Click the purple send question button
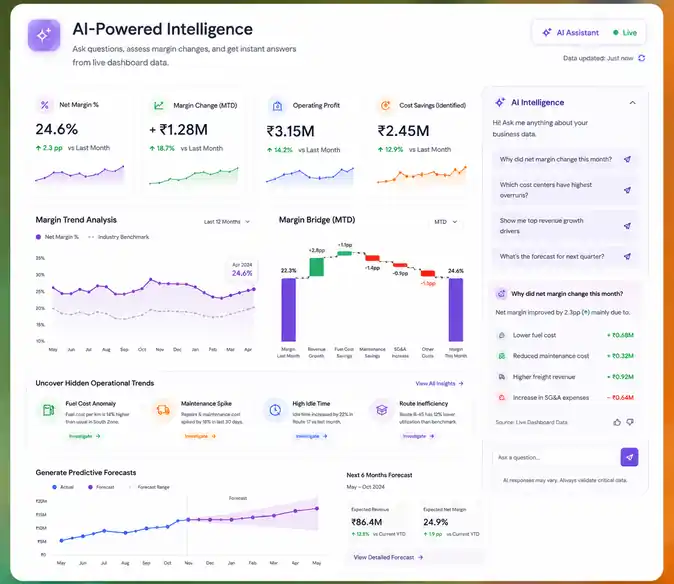This screenshot has height=584, width=674. click(629, 457)
